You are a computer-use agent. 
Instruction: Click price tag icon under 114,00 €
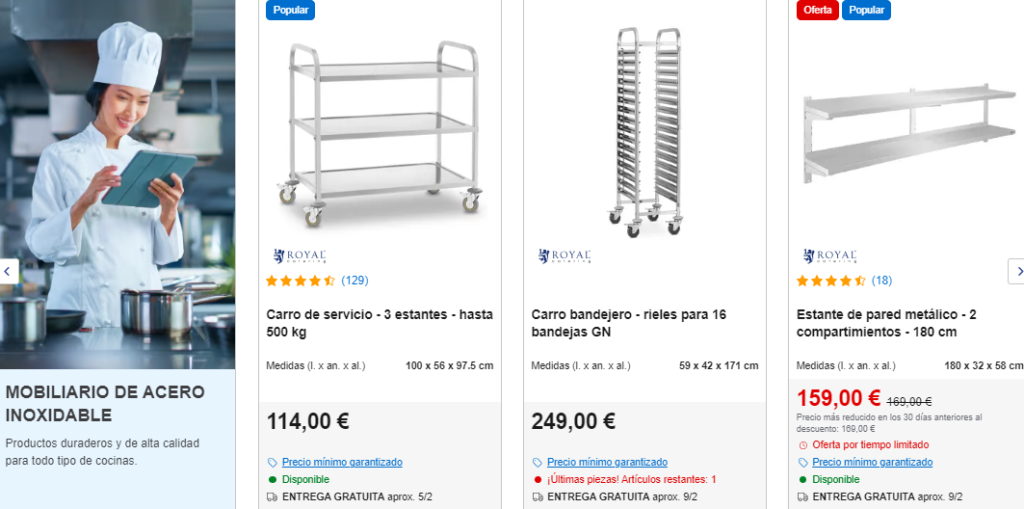pos(272,463)
